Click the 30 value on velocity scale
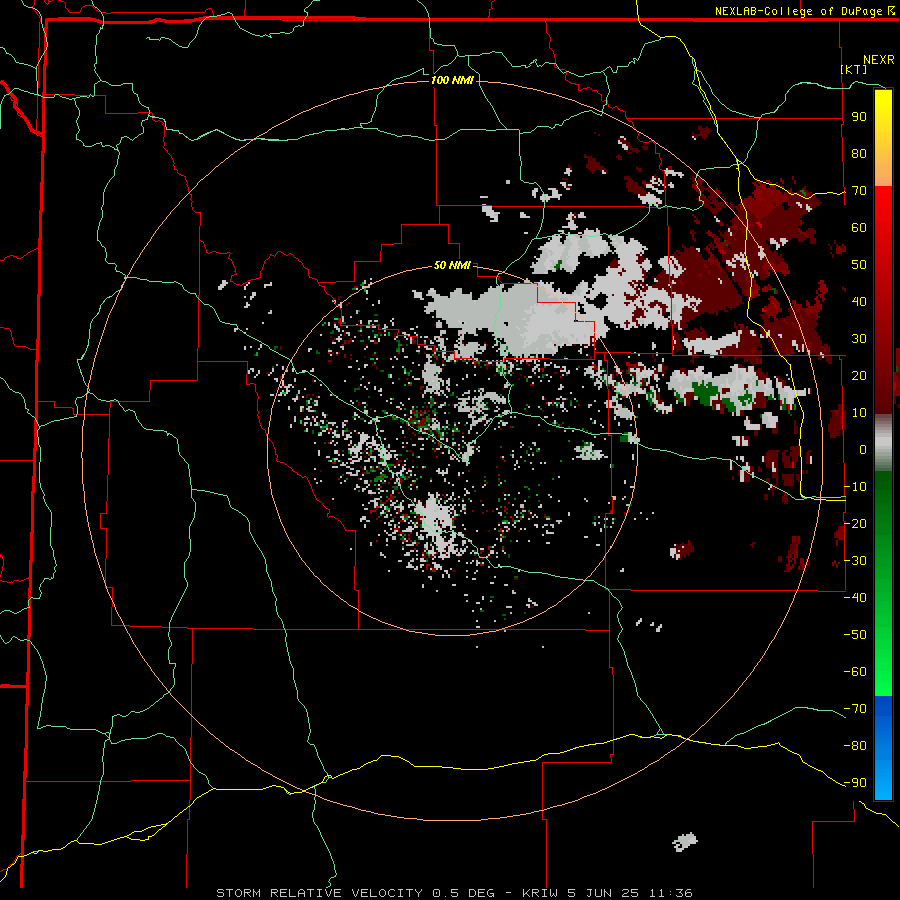The height and width of the screenshot is (900, 900). tap(859, 339)
